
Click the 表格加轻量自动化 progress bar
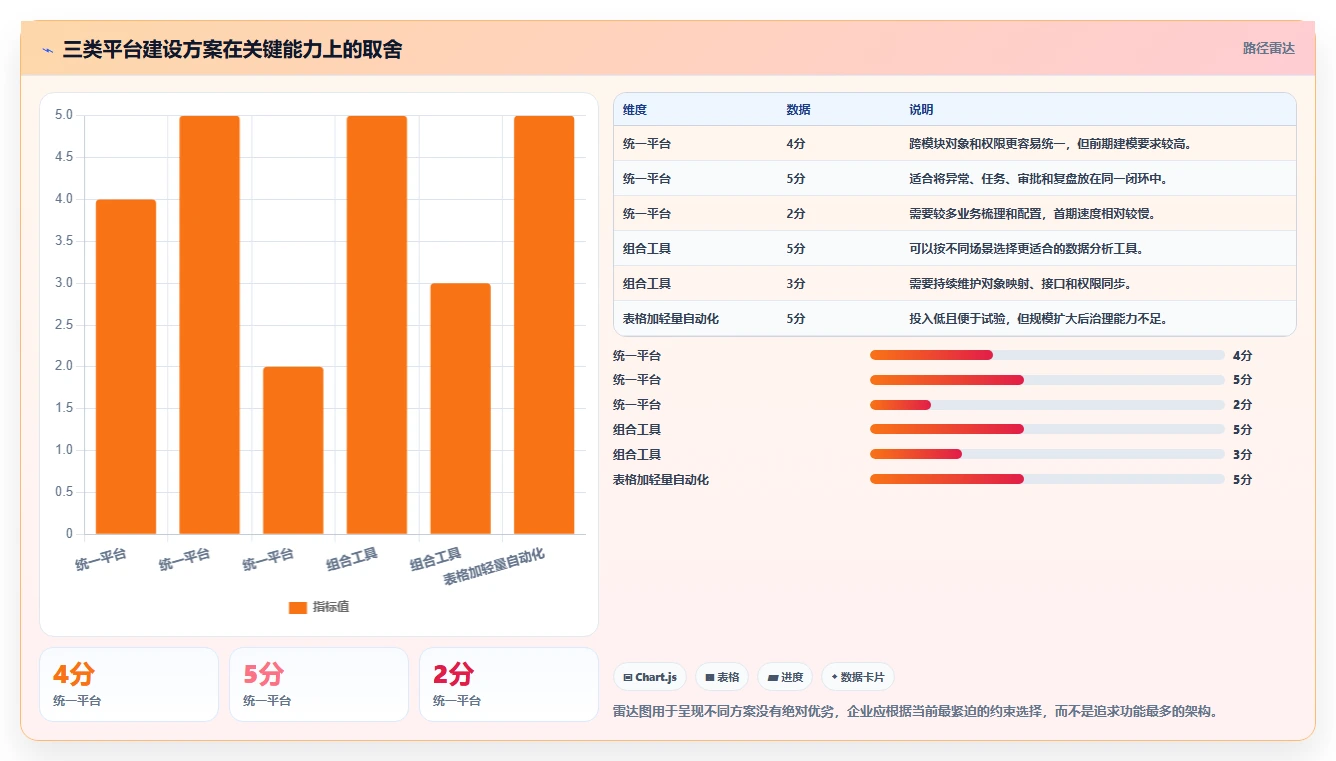pyautogui.click(x=1047, y=479)
